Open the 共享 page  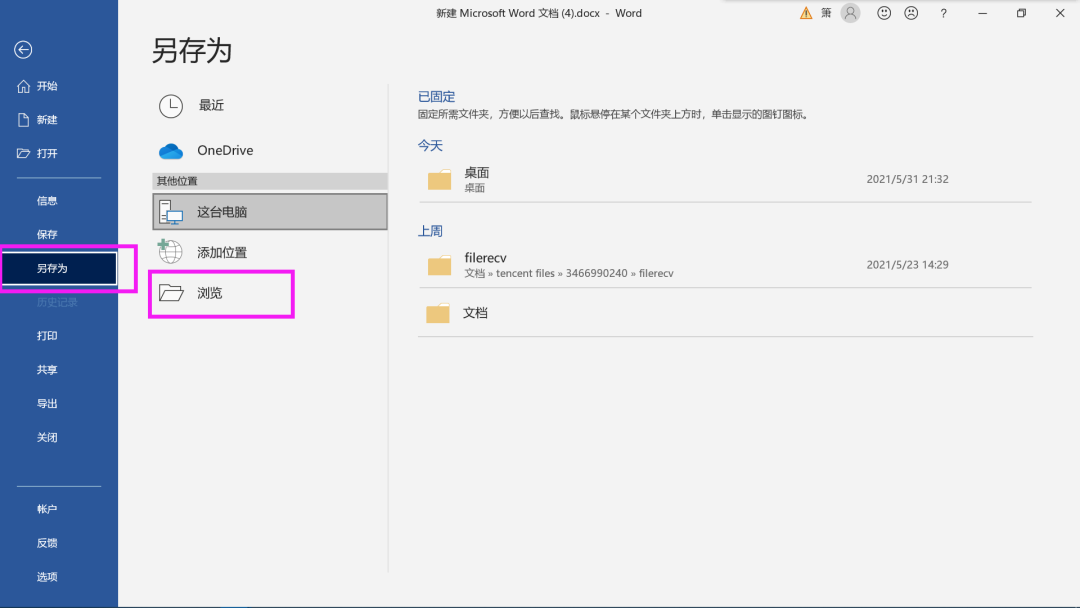(x=47, y=370)
